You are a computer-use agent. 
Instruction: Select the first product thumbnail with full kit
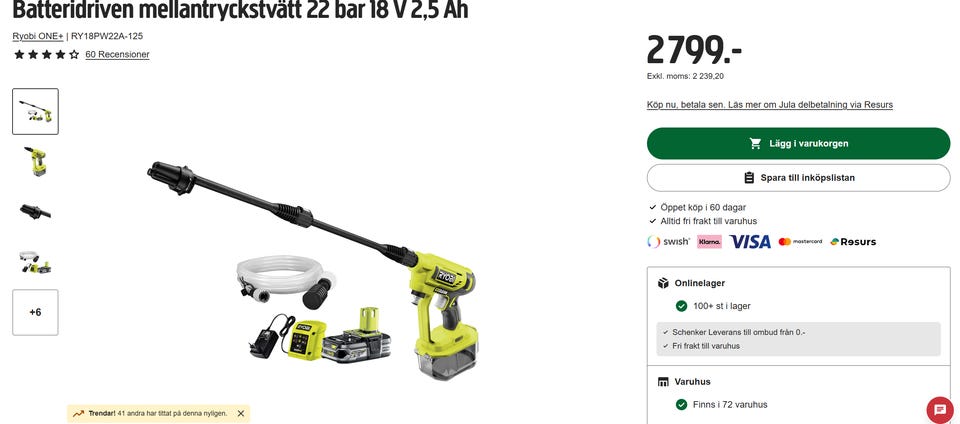(36, 111)
